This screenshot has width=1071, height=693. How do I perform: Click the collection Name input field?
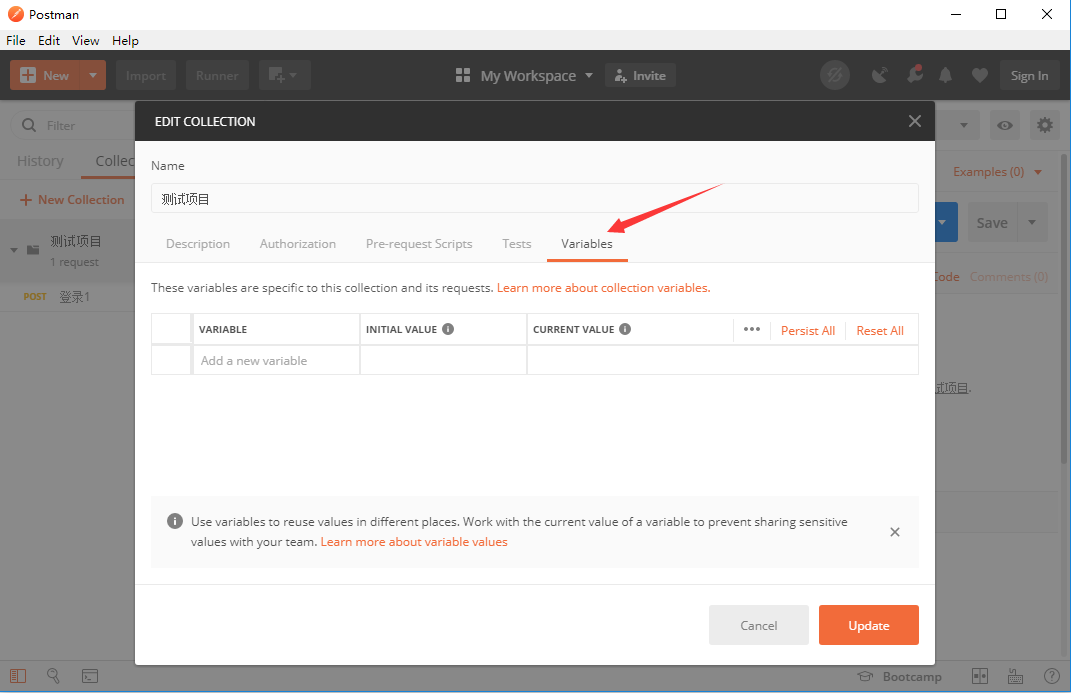point(535,199)
